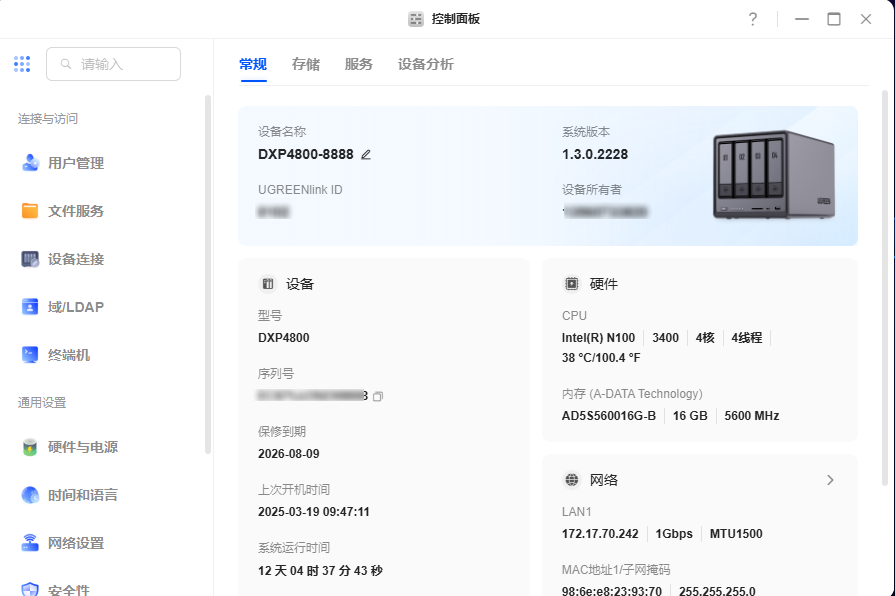
Task: Switch to the 存储 tab
Action: [306, 64]
